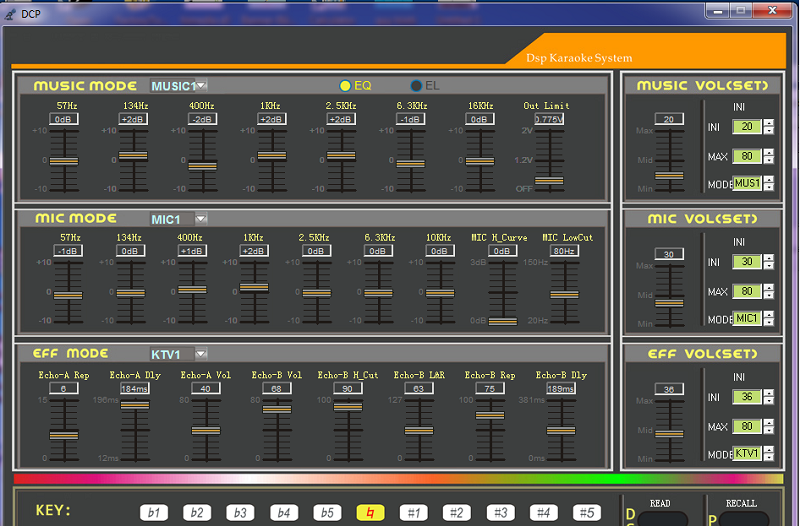The height and width of the screenshot is (526, 800).
Task: Click the RECALL button
Action: (x=743, y=518)
